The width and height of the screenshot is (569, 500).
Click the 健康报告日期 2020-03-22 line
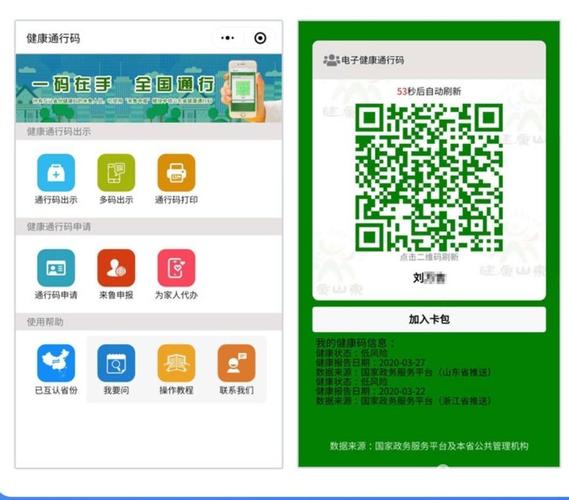370,391
